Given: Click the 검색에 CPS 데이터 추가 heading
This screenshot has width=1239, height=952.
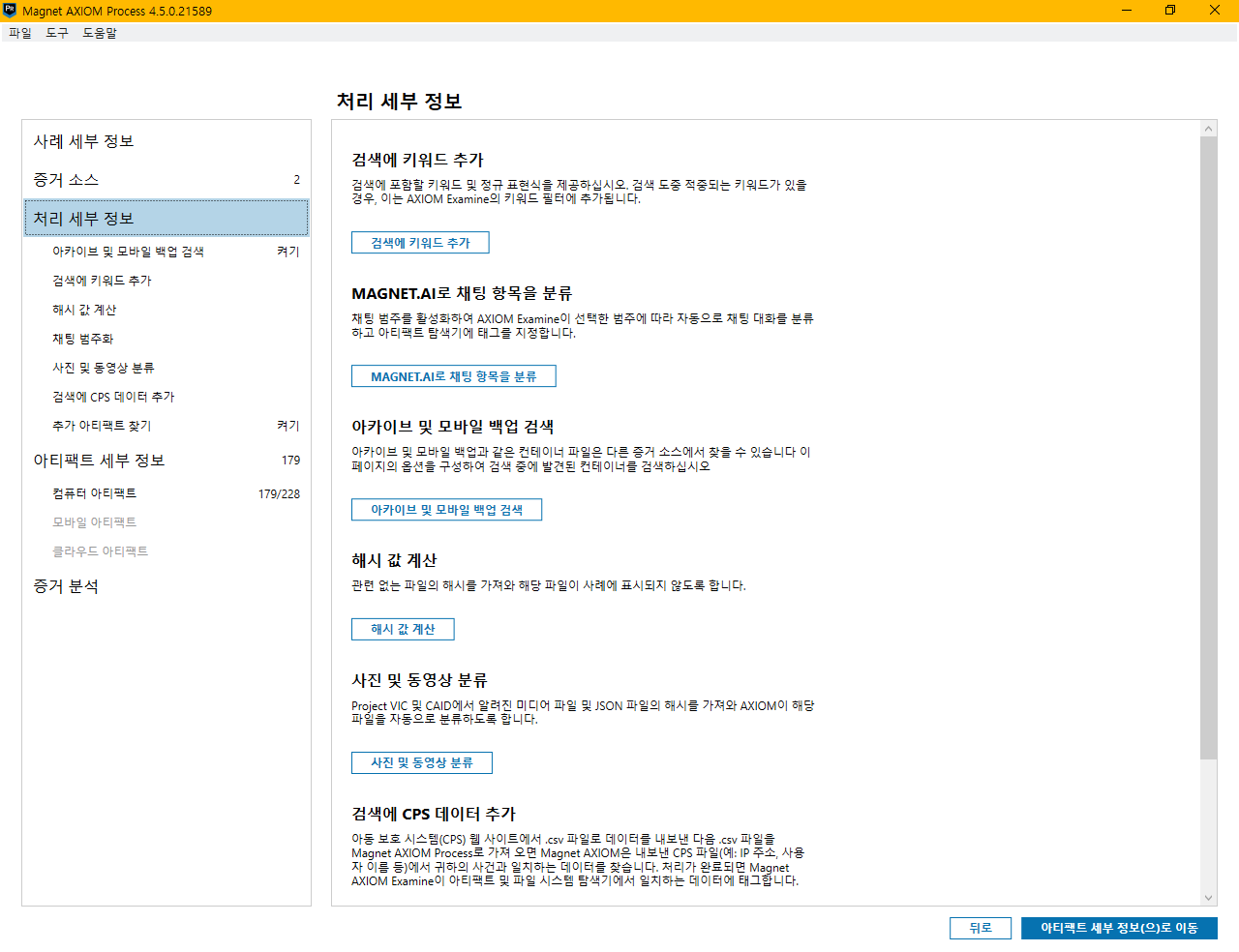Looking at the screenshot, I should (434, 814).
